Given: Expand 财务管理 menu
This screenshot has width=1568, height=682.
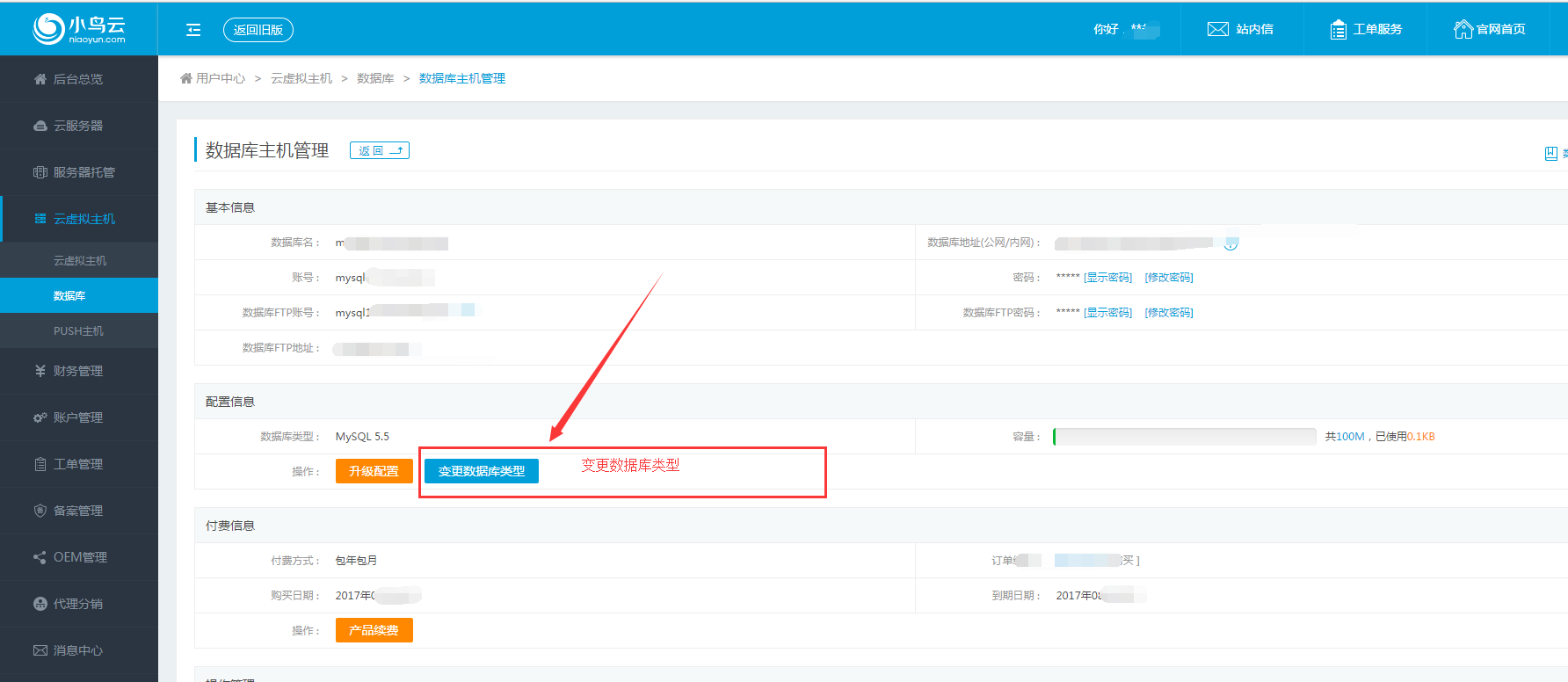Looking at the screenshot, I should pos(79,371).
